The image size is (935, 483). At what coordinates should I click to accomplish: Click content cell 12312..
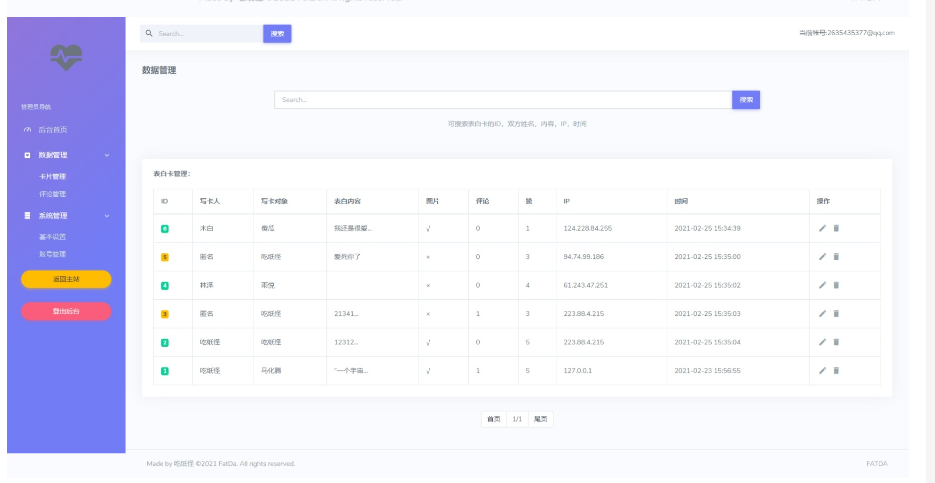346,342
